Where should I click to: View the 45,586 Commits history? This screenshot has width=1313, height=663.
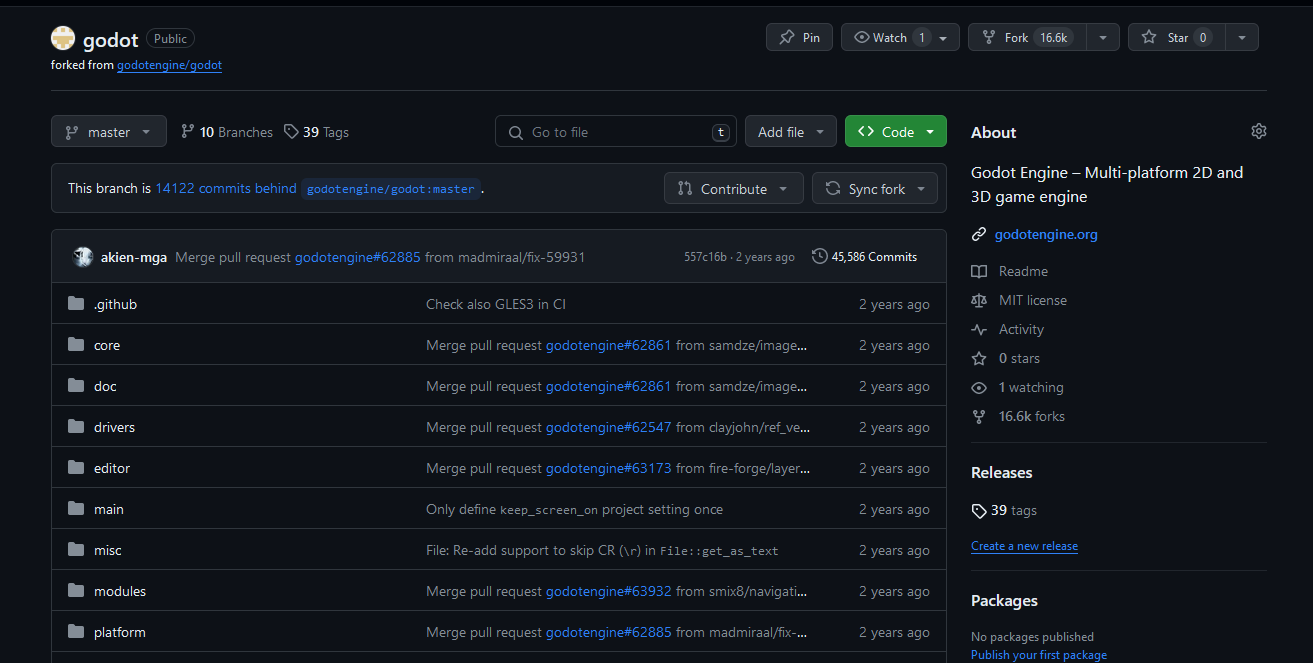(x=865, y=257)
